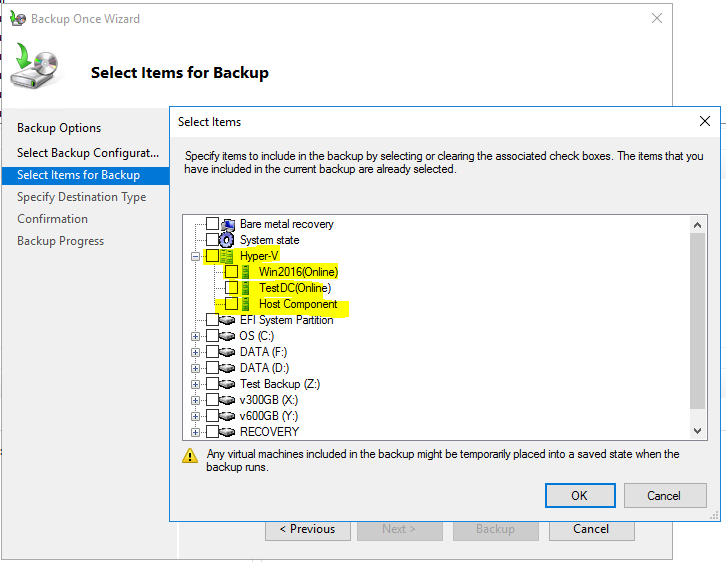Tick the Win2016(Online) checkbox
The image size is (726, 562).
(232, 272)
